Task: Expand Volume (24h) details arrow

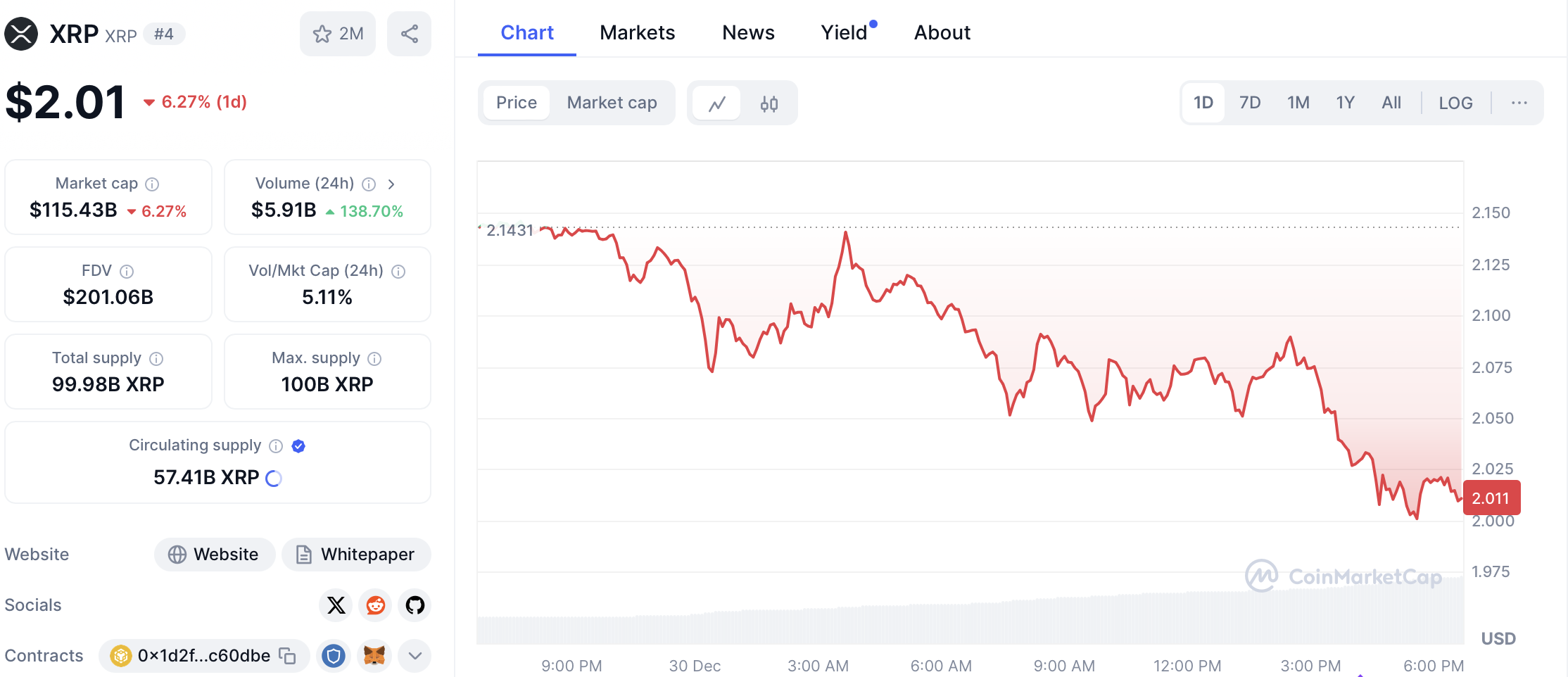Action: click(391, 184)
